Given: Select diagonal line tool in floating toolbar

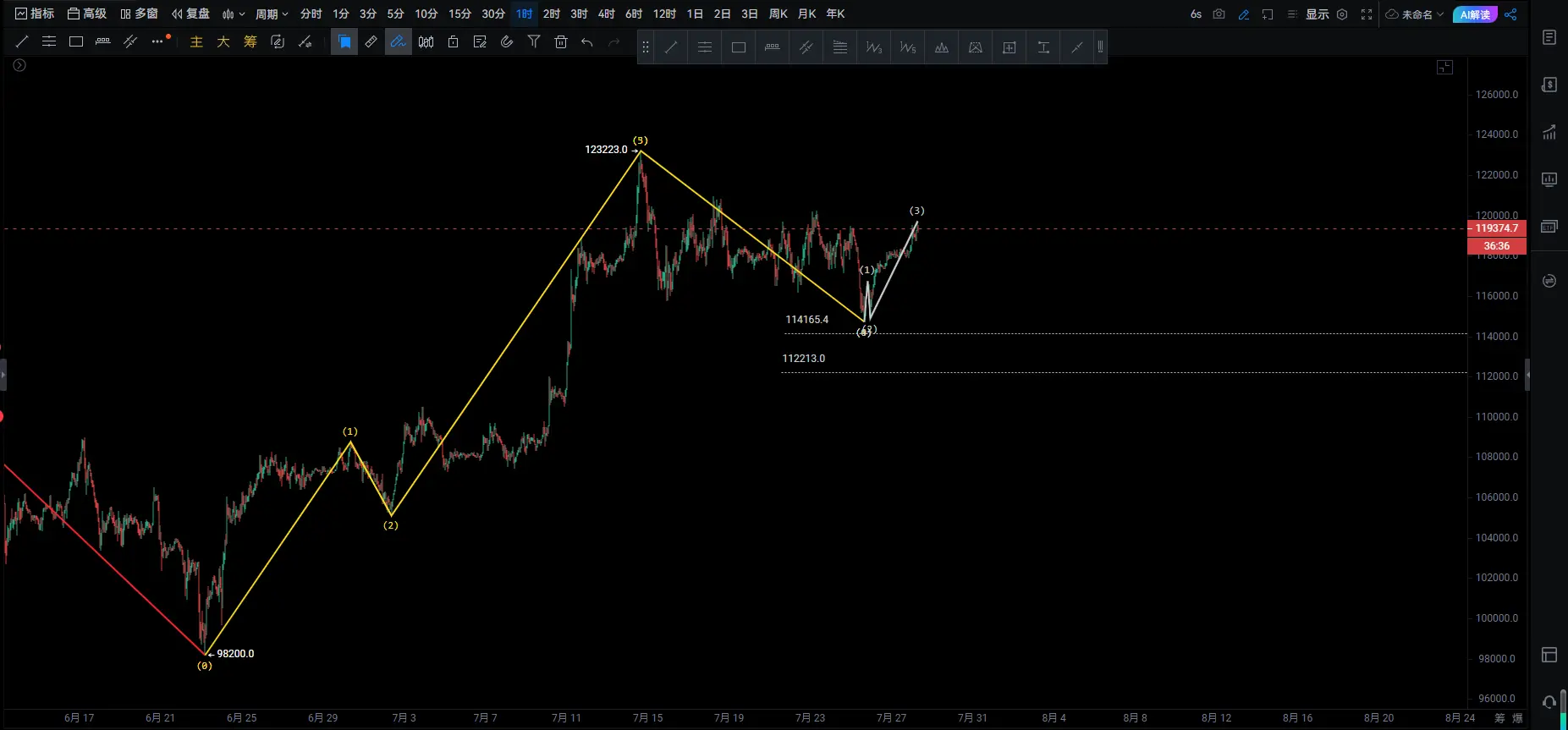Looking at the screenshot, I should click(671, 47).
